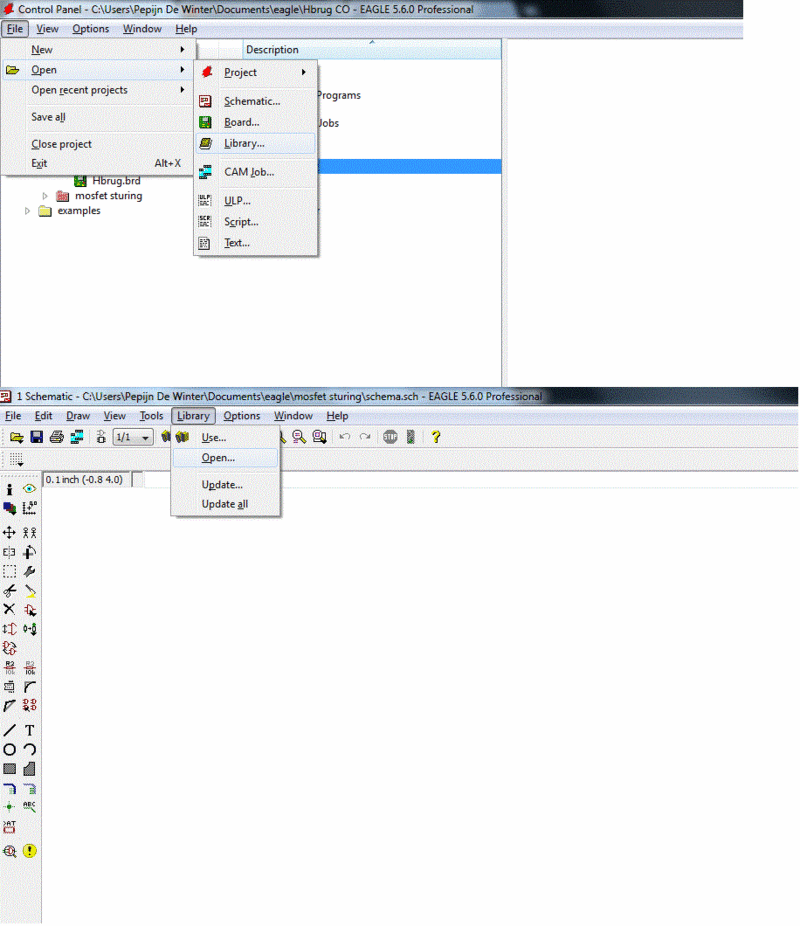Open Project submenu in Control Panel

click(x=256, y=73)
